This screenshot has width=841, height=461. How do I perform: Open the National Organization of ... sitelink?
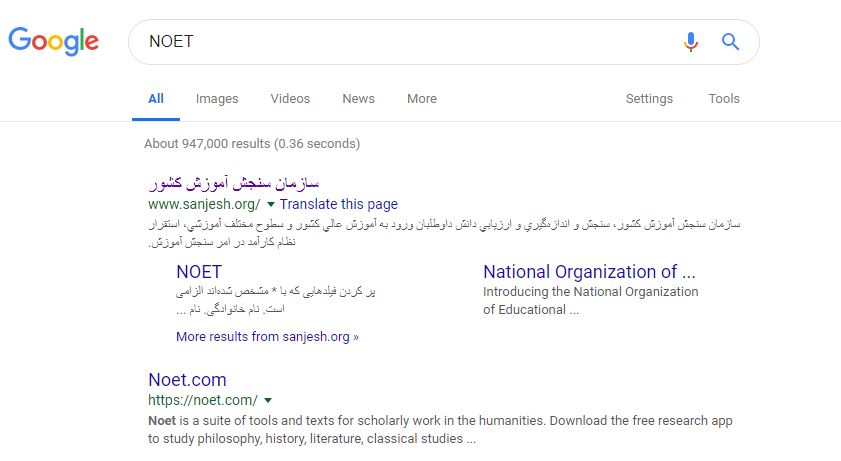(x=589, y=272)
